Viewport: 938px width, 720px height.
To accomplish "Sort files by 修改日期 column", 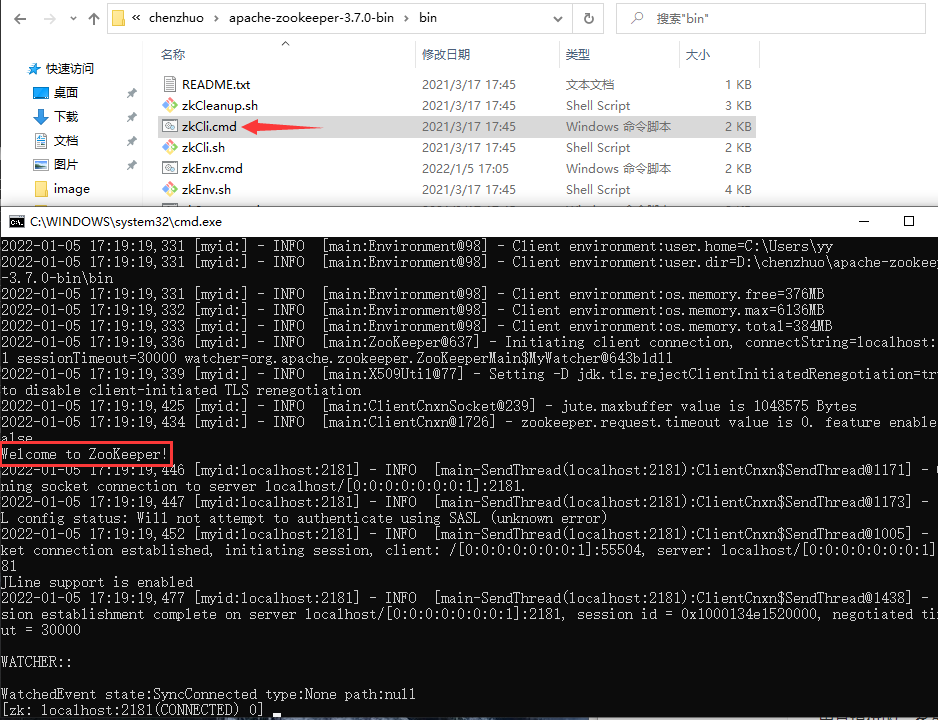I will pyautogui.click(x=446, y=54).
